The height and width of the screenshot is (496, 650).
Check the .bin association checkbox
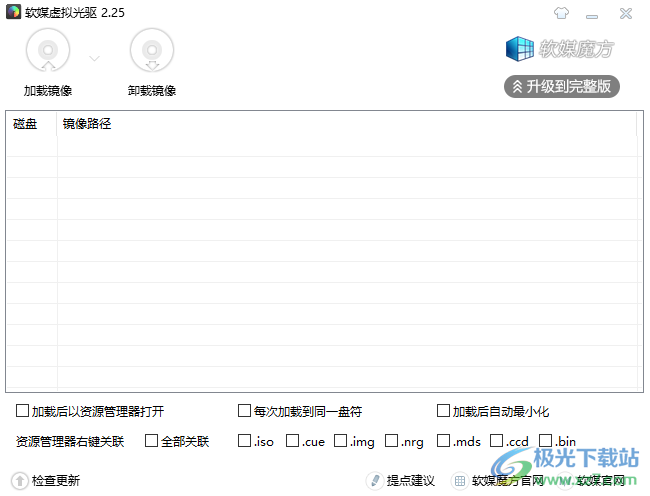(546, 440)
